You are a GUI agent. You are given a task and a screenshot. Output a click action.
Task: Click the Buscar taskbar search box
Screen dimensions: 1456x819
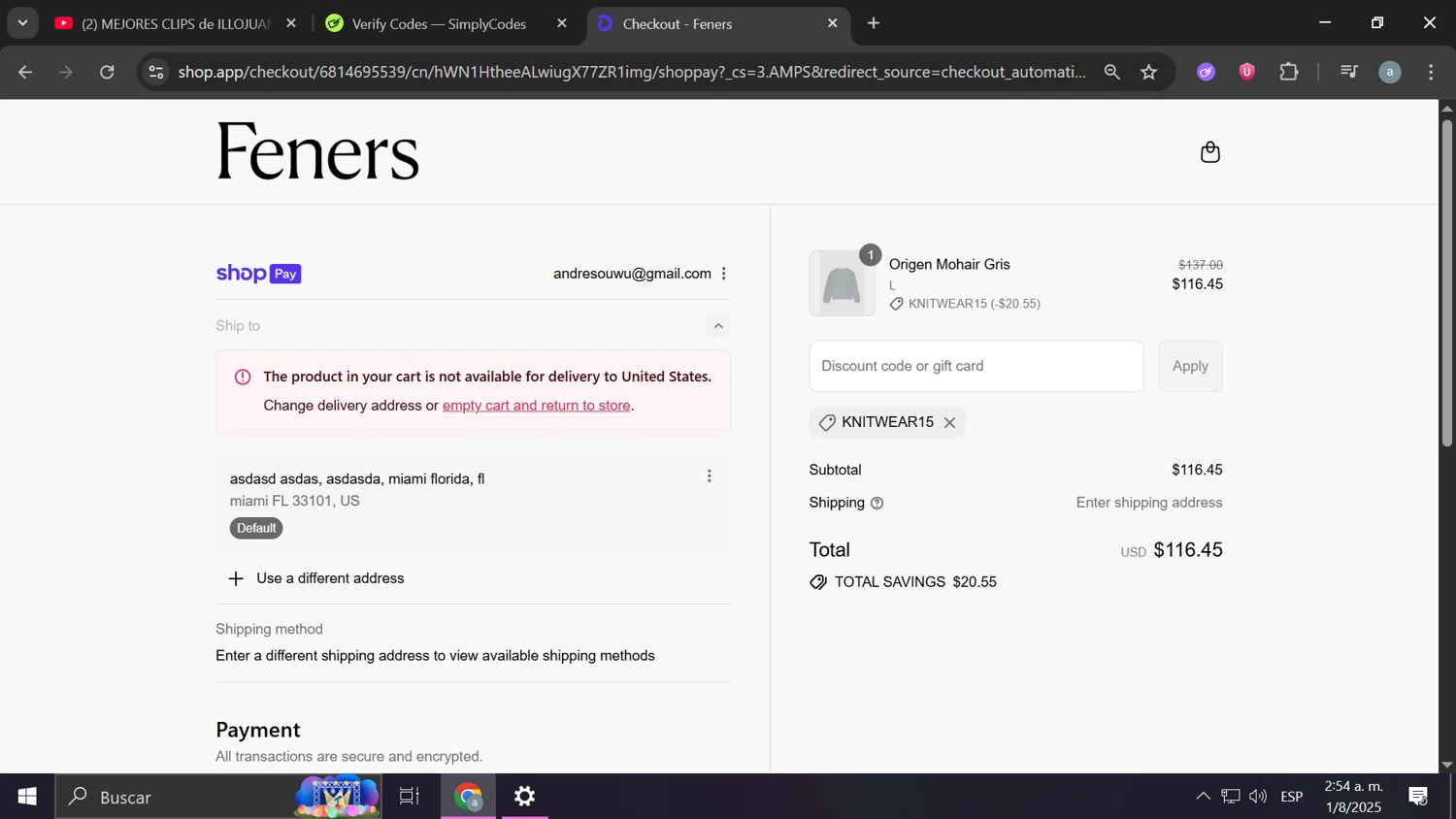(218, 797)
